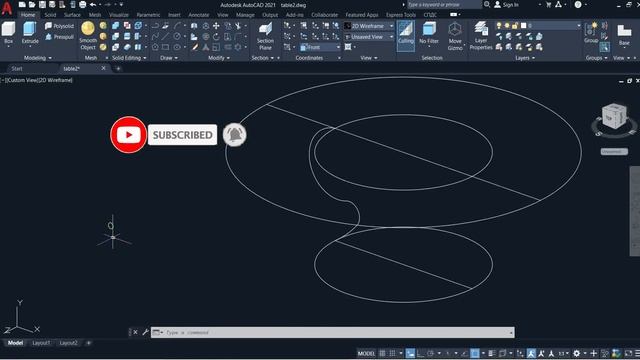Switch to the Layout1 tab

[41, 343]
